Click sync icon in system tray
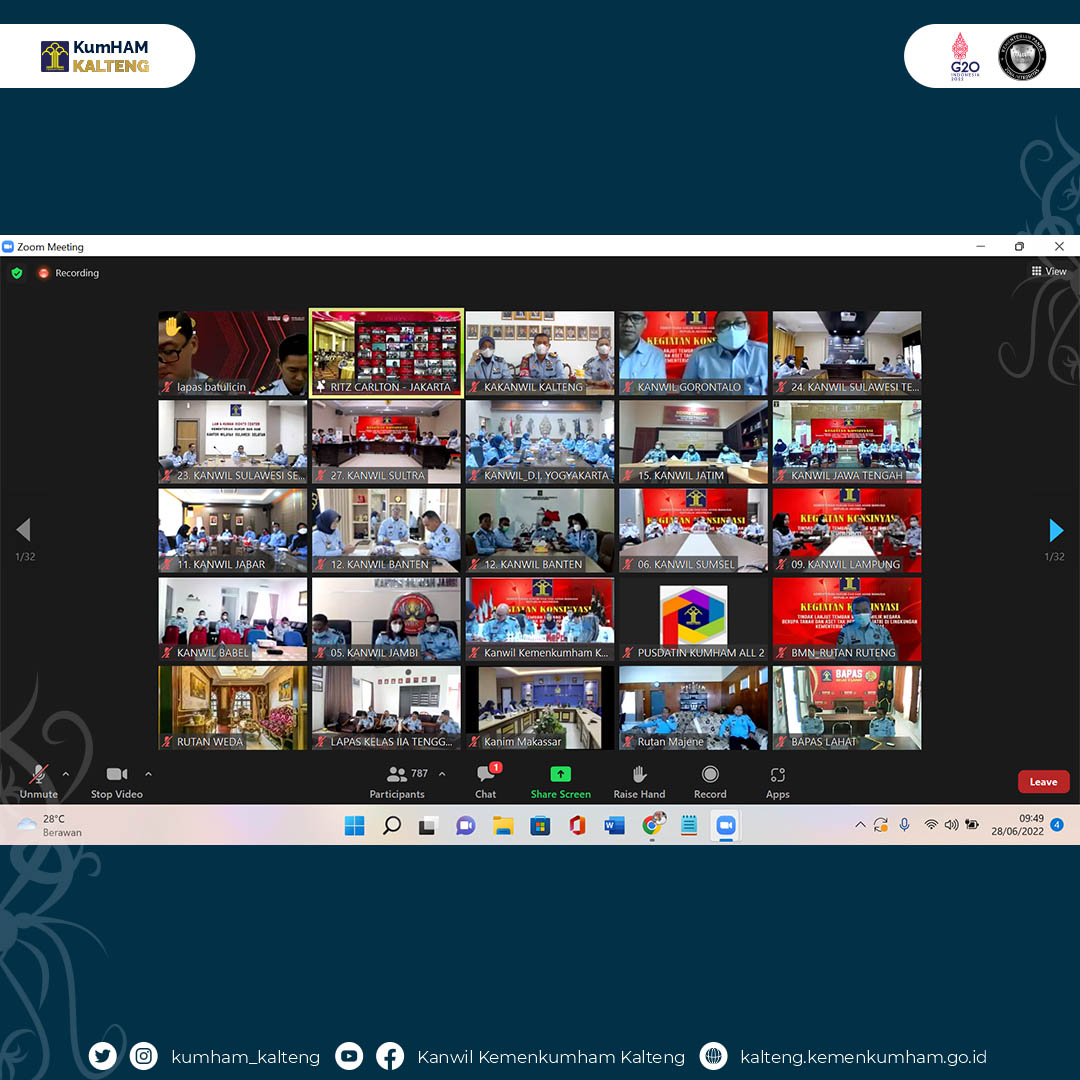The height and width of the screenshot is (1080, 1080). point(880,824)
